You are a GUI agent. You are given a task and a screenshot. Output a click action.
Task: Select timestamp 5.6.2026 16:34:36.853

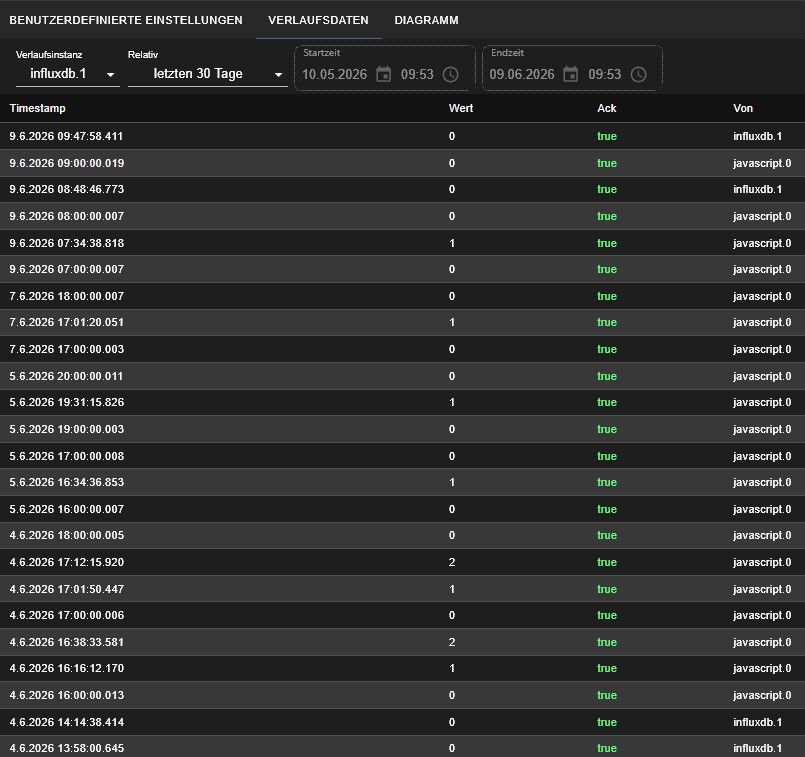[x=67, y=482]
